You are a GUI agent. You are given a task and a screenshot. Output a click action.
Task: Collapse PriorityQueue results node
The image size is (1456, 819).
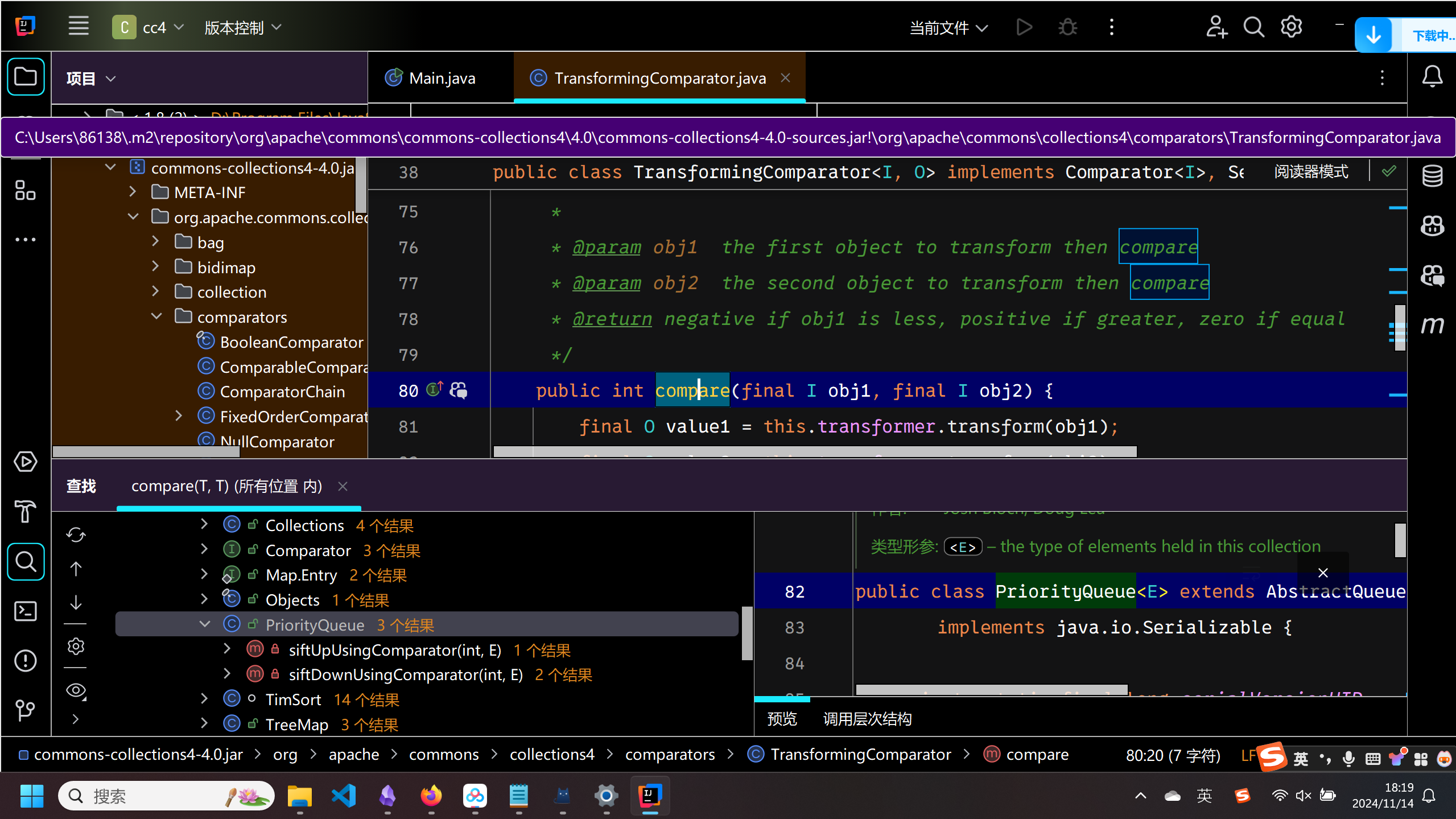(204, 624)
